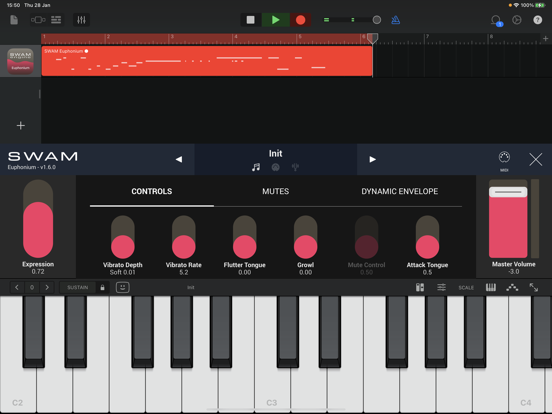Switch to the MUTES tab

(x=276, y=192)
